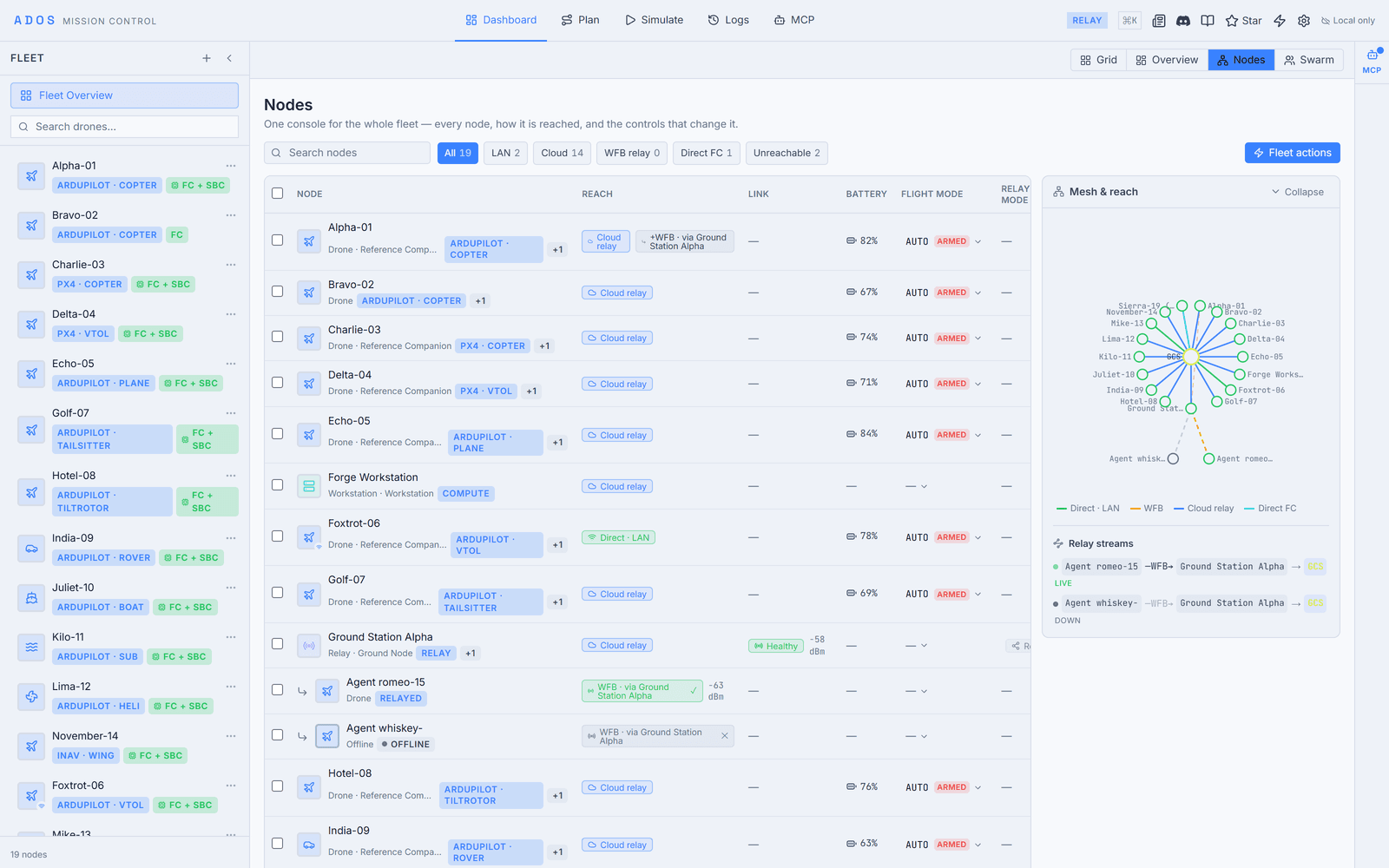Image resolution: width=1389 pixels, height=868 pixels.
Task: Open the command palette ⌘K shortcut
Action: tap(1129, 20)
